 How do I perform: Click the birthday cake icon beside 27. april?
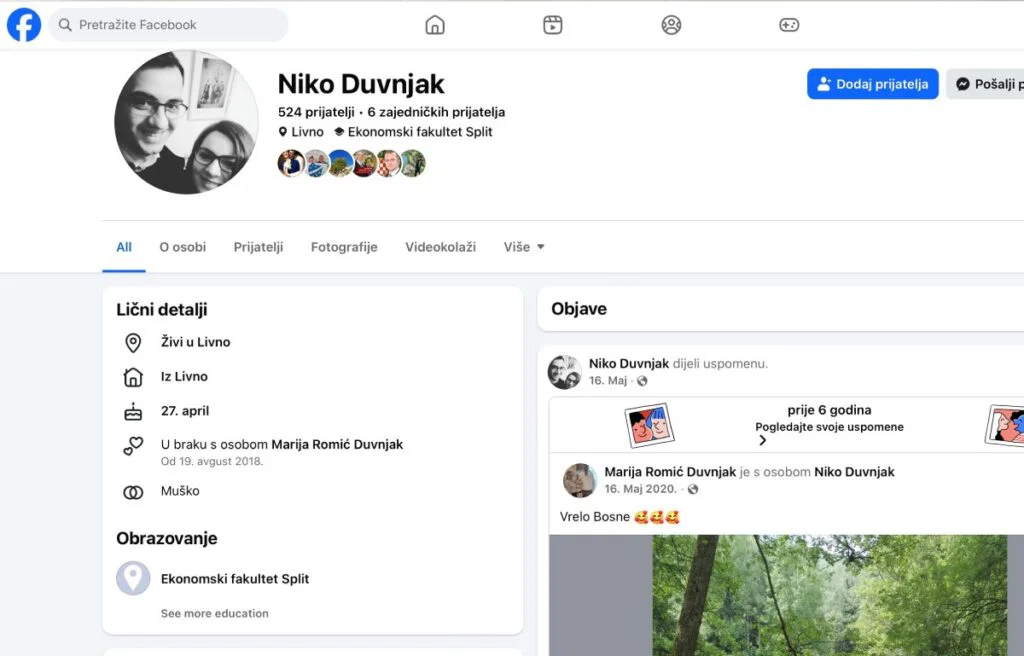pos(133,412)
